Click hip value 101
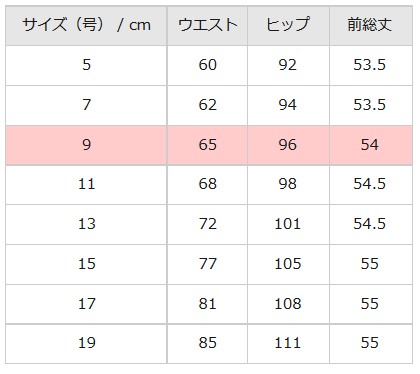 [x=288, y=224]
